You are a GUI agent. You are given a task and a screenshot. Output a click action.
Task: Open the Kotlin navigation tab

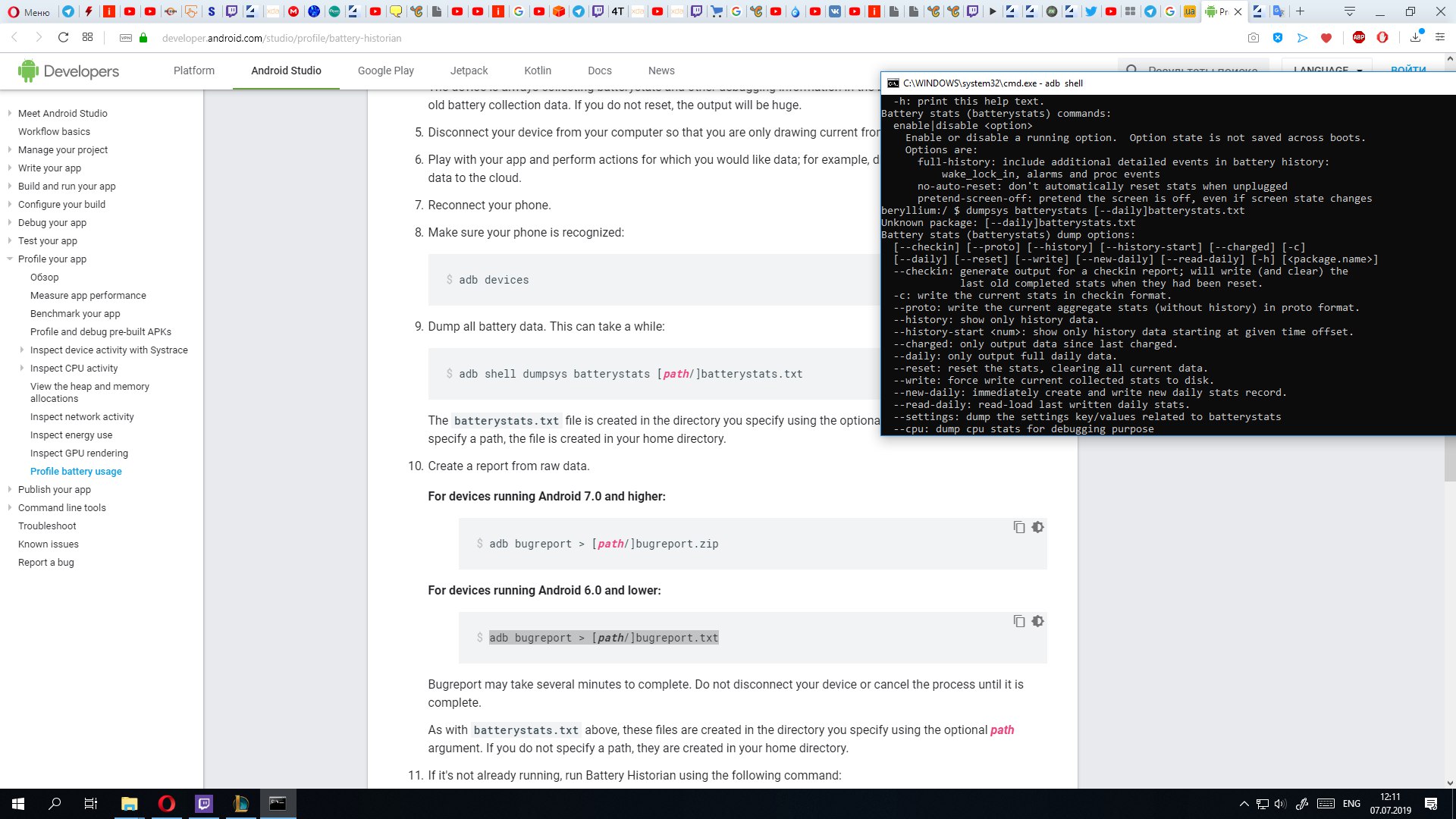click(538, 71)
